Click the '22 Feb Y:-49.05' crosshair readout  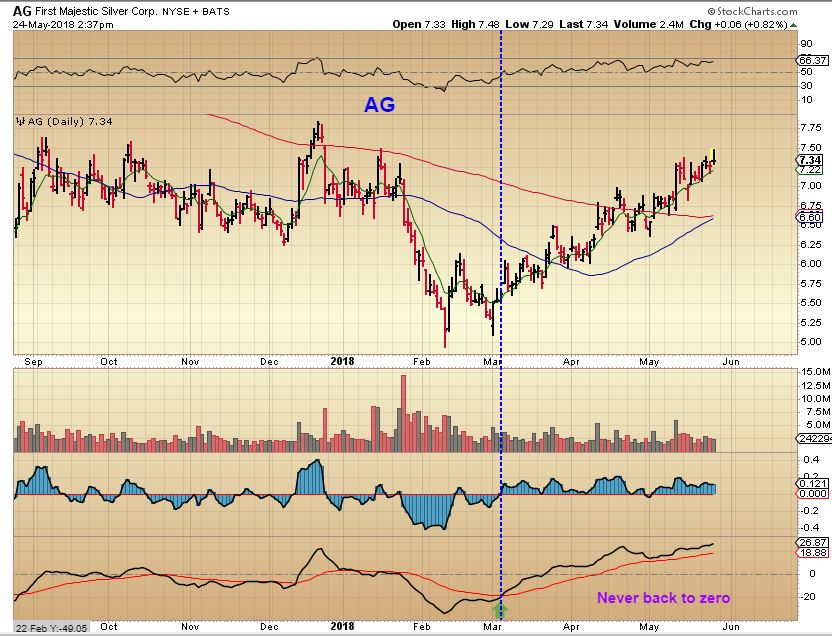51,628
